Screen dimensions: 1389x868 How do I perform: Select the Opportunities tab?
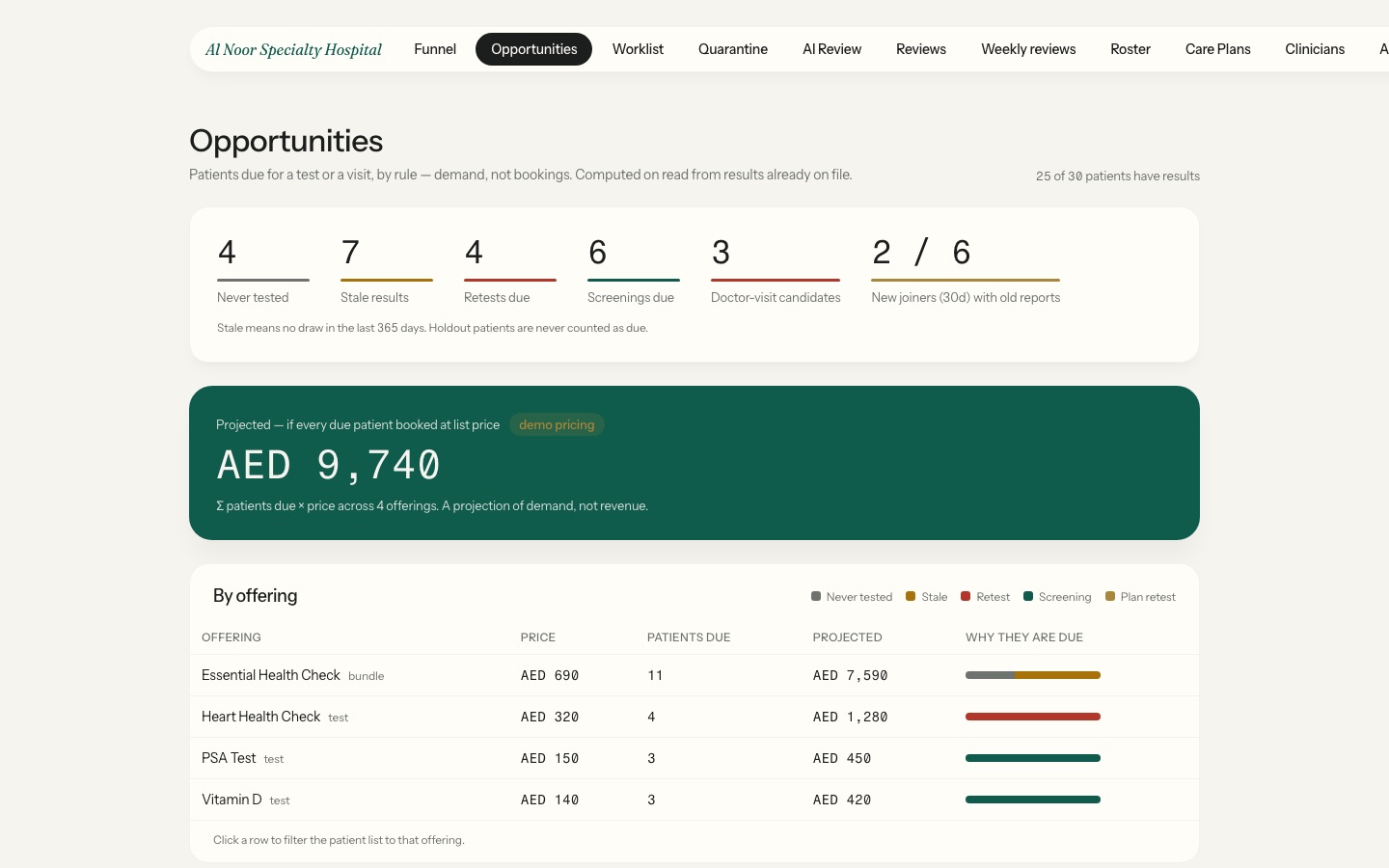pyautogui.click(x=533, y=49)
